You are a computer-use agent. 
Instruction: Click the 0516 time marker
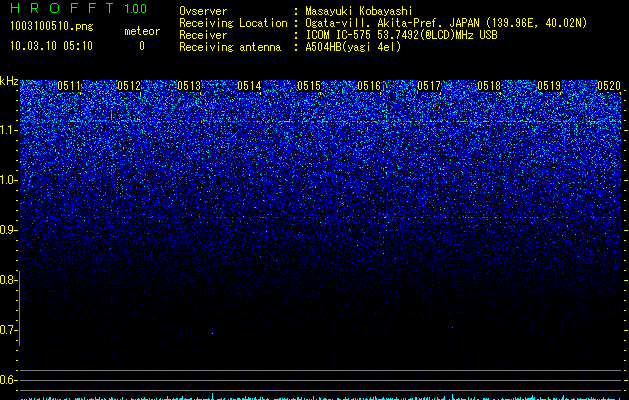(x=369, y=86)
